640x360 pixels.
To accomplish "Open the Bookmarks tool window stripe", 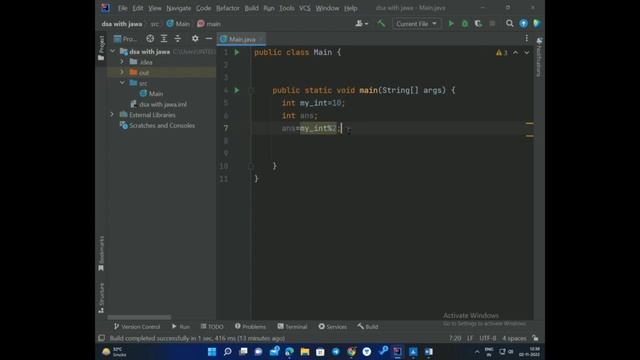I will (x=101, y=253).
